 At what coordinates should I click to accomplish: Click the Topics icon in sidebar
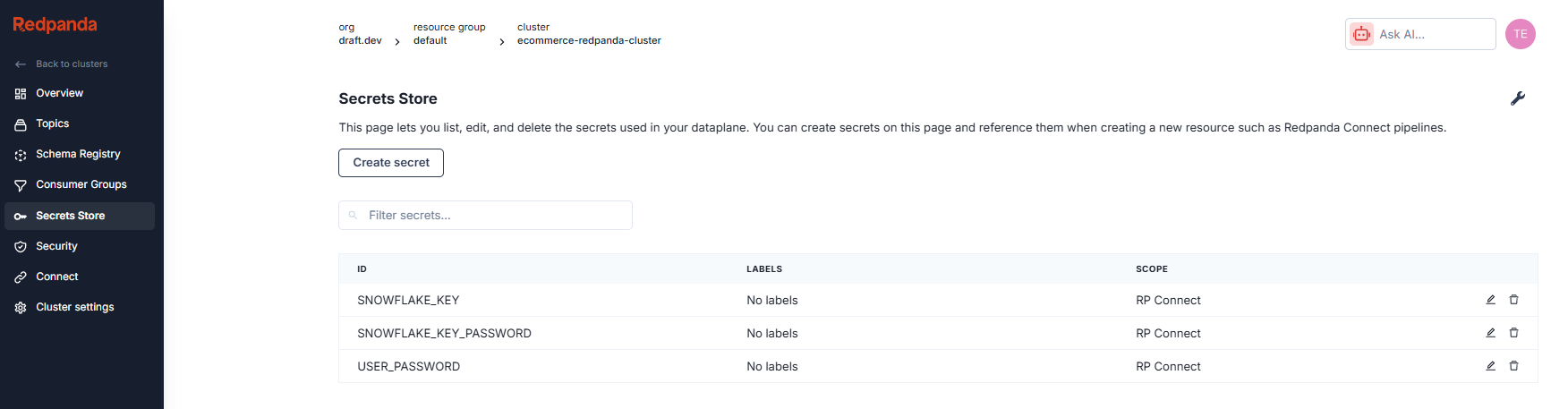point(21,124)
